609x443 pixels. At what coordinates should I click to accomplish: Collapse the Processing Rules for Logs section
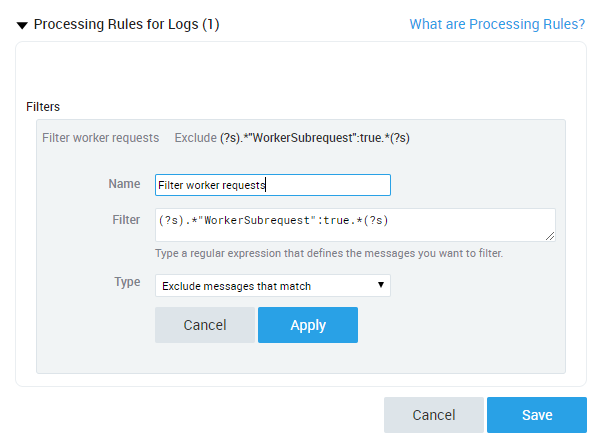22,25
